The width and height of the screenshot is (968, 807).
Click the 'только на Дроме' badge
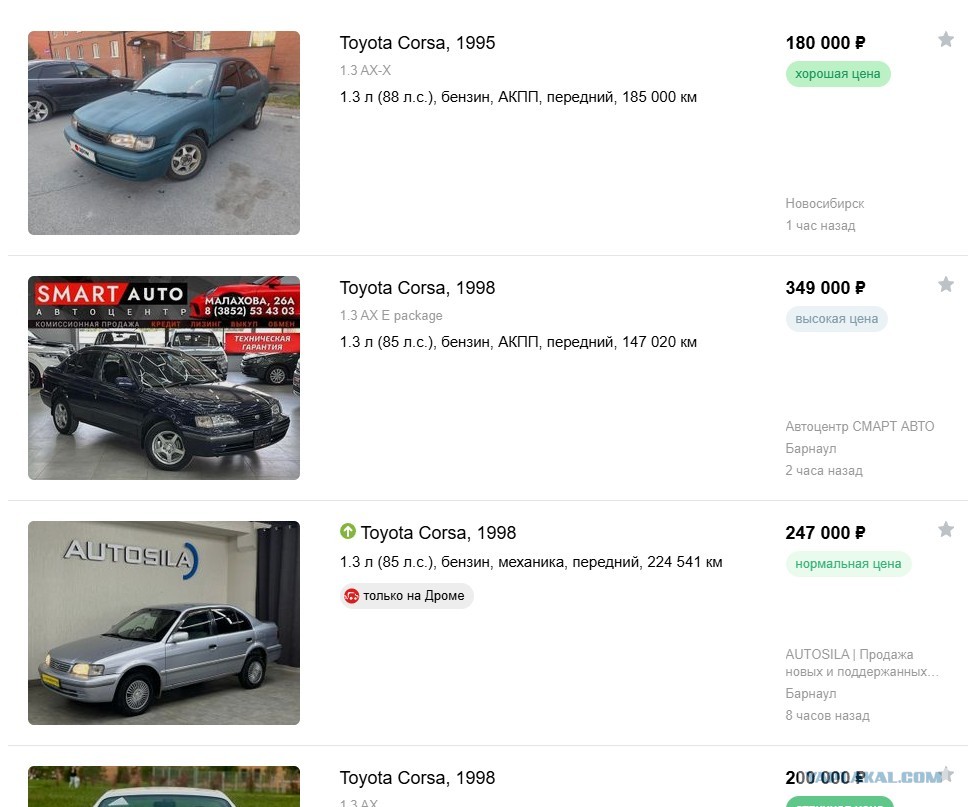tap(407, 596)
